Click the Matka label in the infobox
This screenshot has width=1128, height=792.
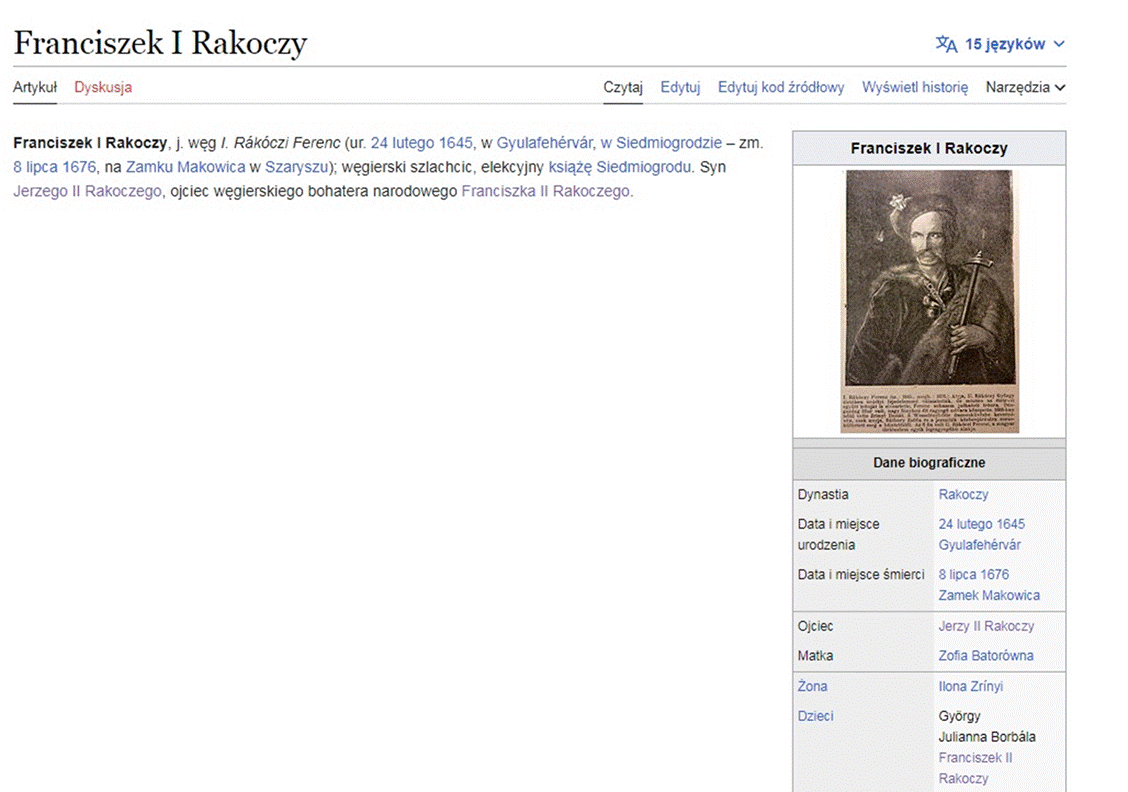click(x=815, y=655)
